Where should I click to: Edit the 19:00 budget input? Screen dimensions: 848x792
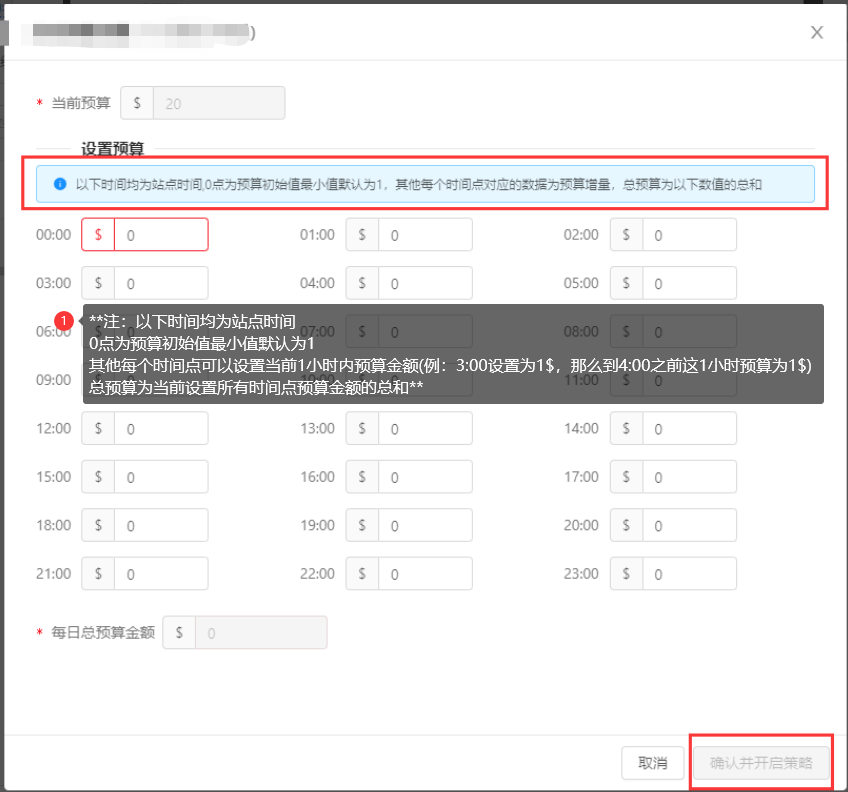[425, 525]
